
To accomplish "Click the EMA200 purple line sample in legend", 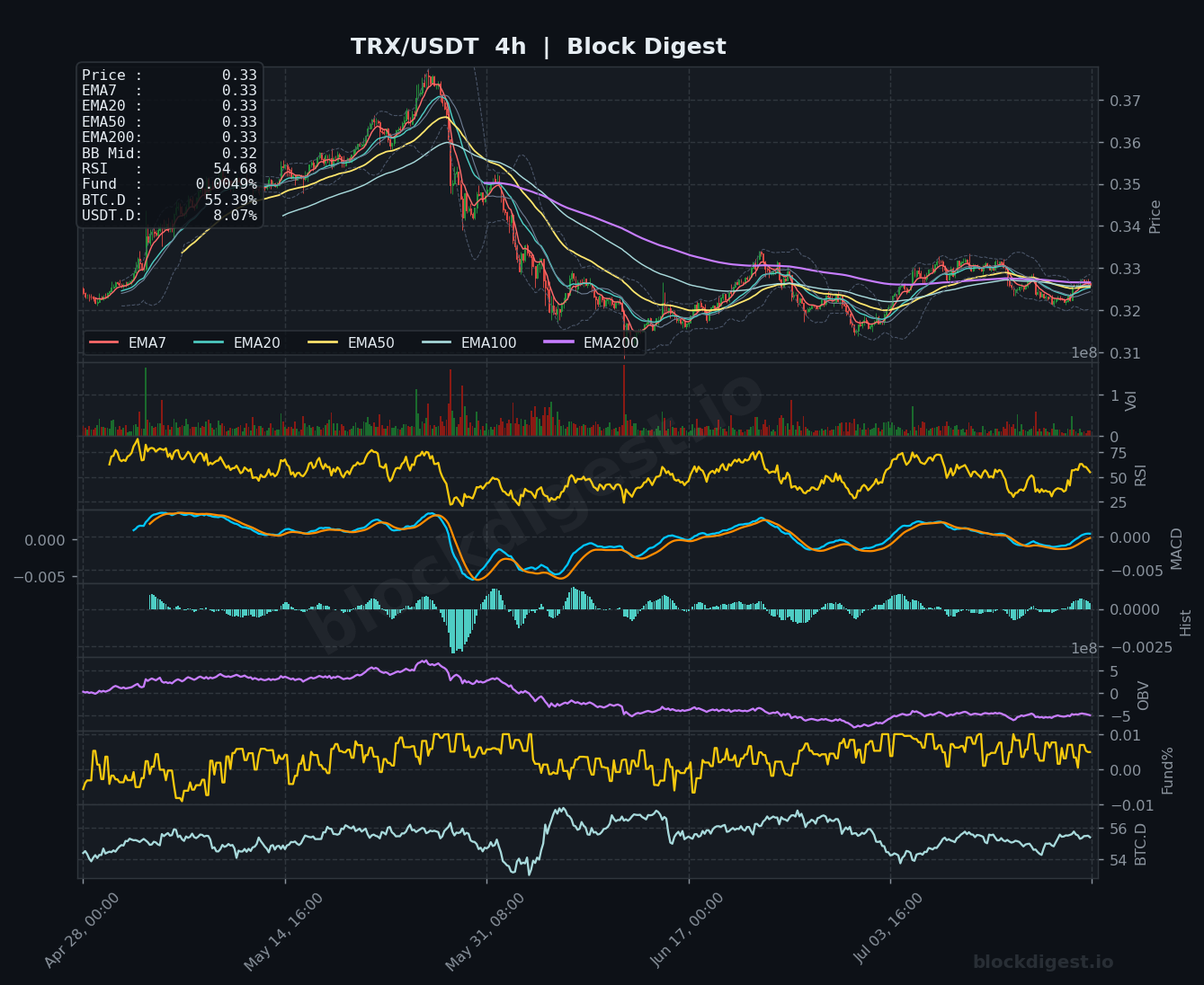I will [x=559, y=342].
